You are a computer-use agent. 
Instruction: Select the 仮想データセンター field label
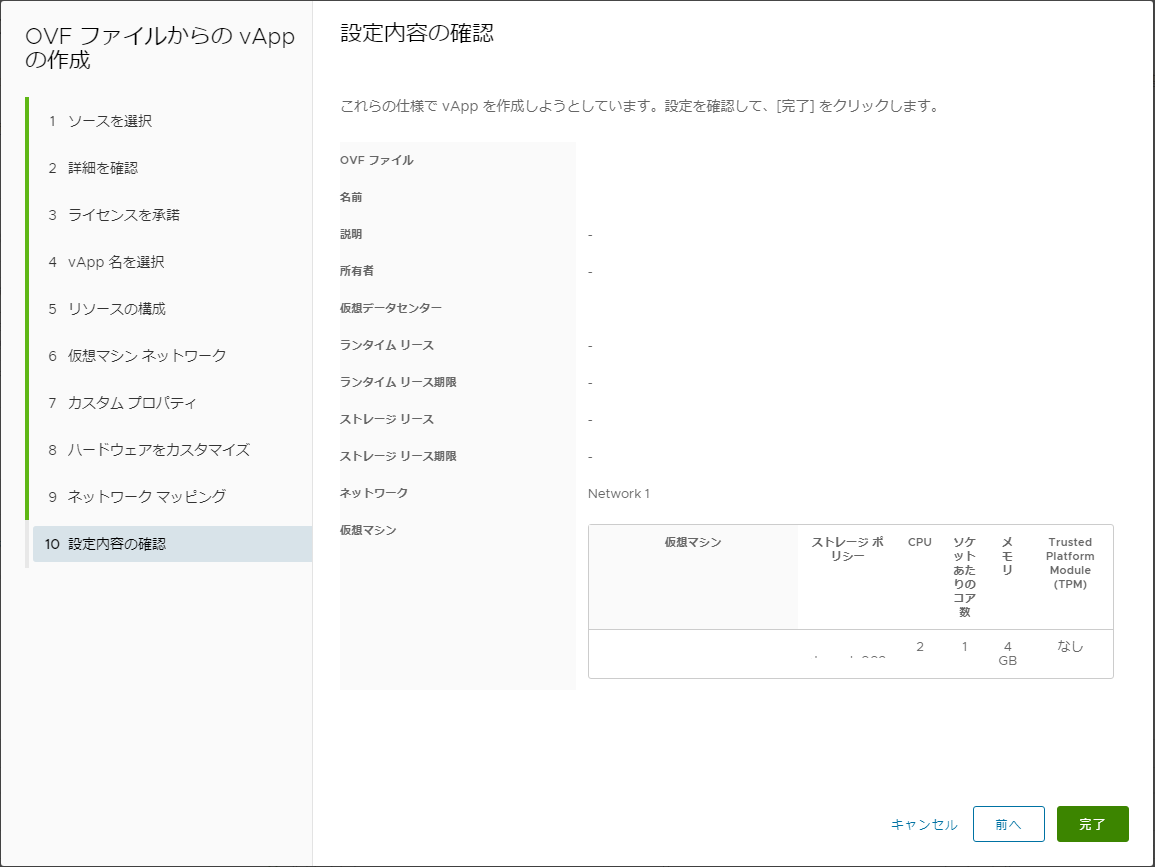coord(390,308)
